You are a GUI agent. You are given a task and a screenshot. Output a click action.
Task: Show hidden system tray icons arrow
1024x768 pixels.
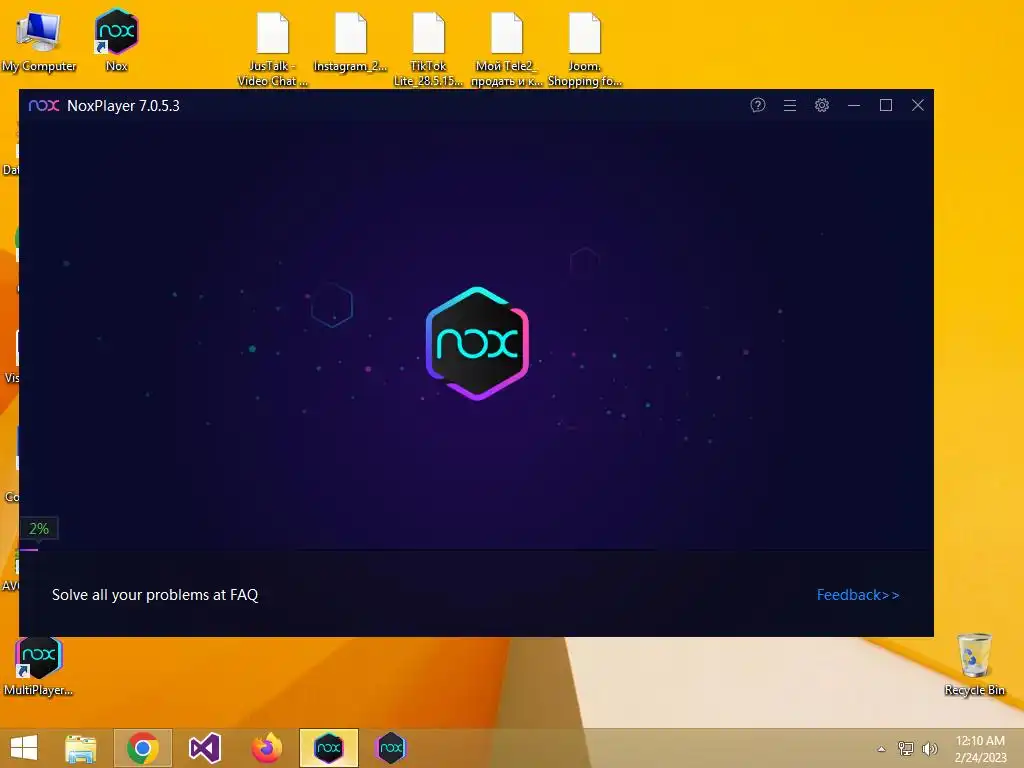coord(881,749)
